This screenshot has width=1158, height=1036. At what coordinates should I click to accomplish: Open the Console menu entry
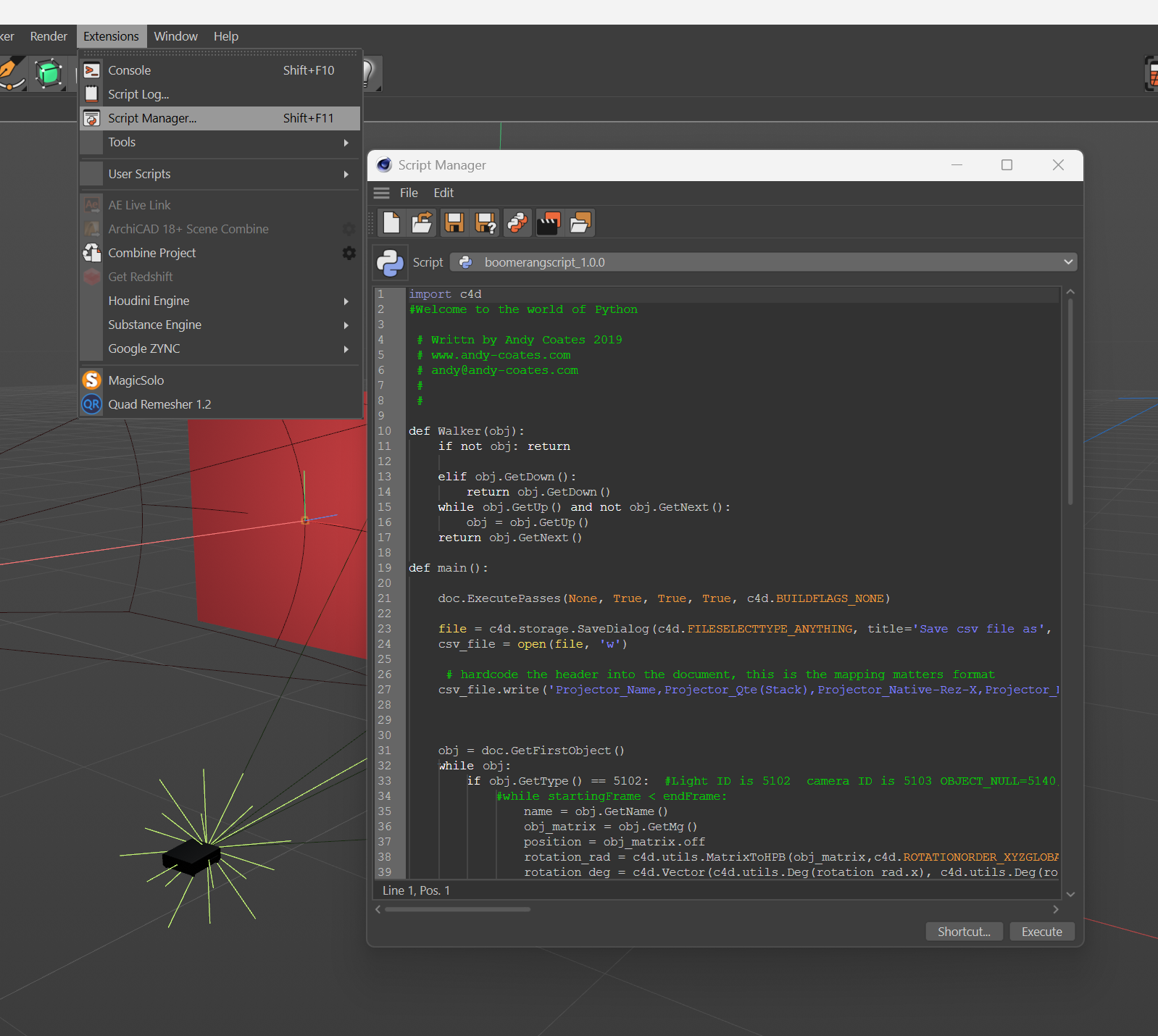(130, 70)
